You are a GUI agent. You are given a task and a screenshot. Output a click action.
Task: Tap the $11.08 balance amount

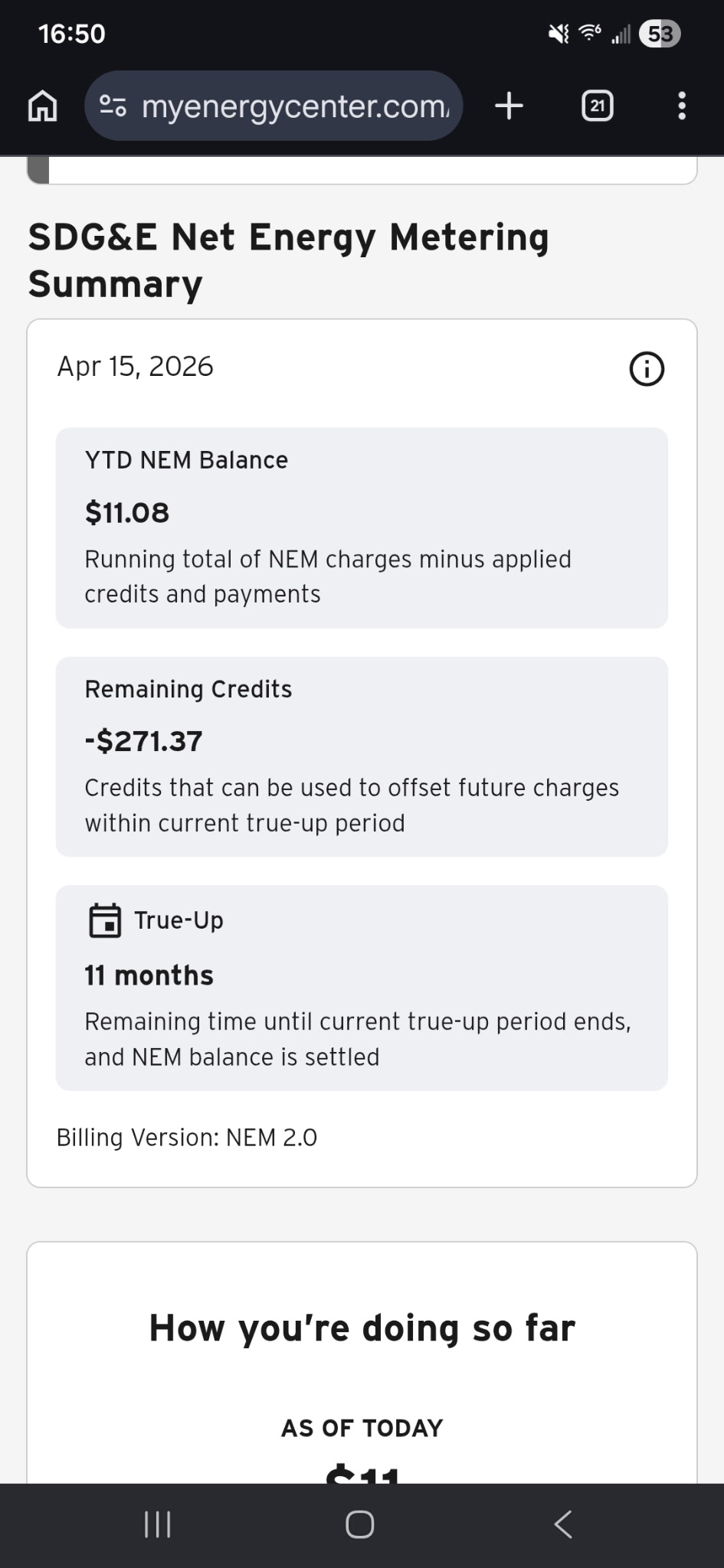[x=127, y=512]
